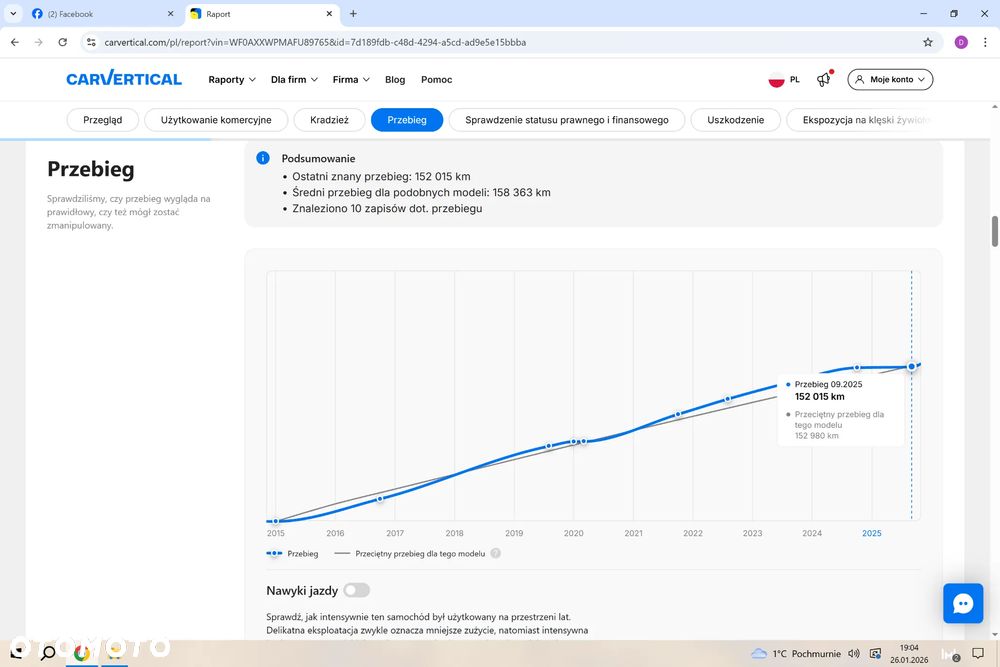Select Sprawdzenie statusu prawnego i finansowego tab

click(567, 120)
